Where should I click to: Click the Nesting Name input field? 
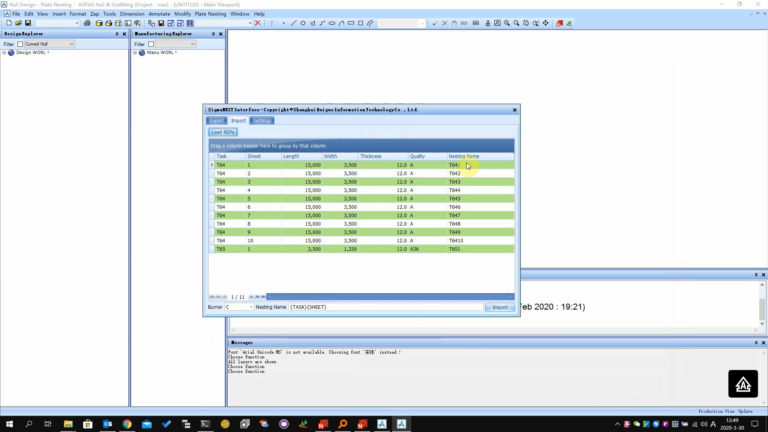[x=386, y=307]
